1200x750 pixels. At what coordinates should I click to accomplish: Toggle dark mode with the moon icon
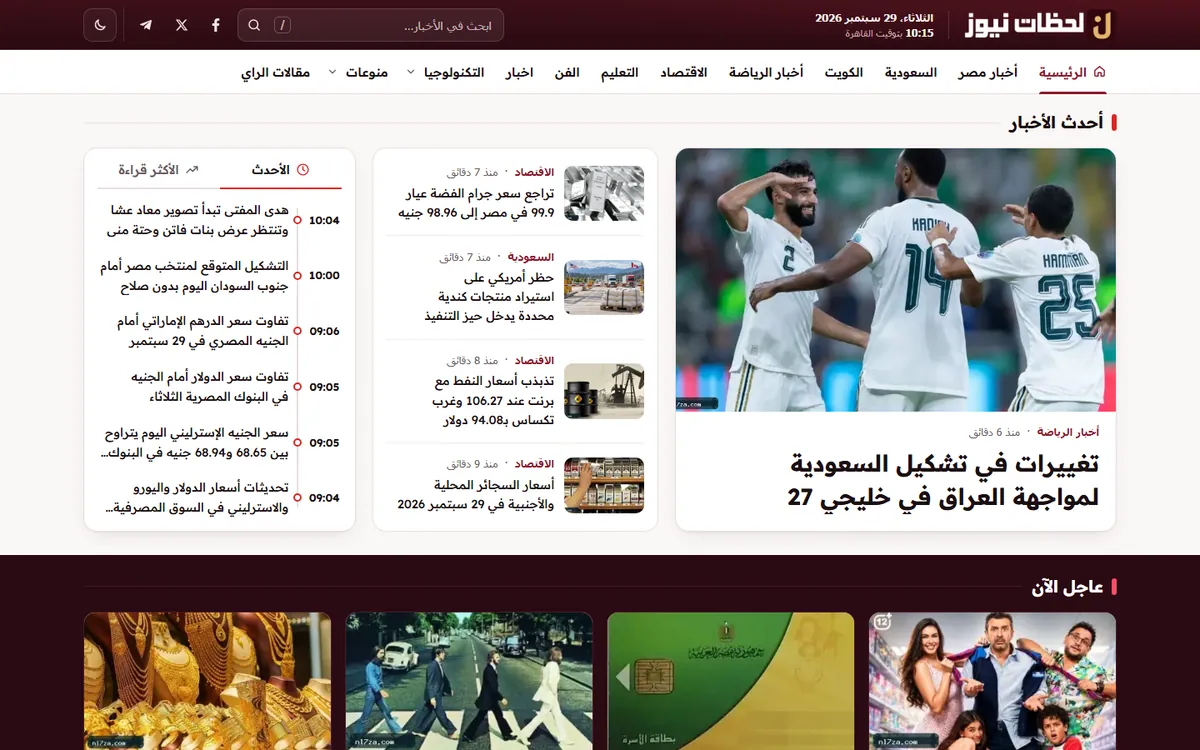[100, 25]
